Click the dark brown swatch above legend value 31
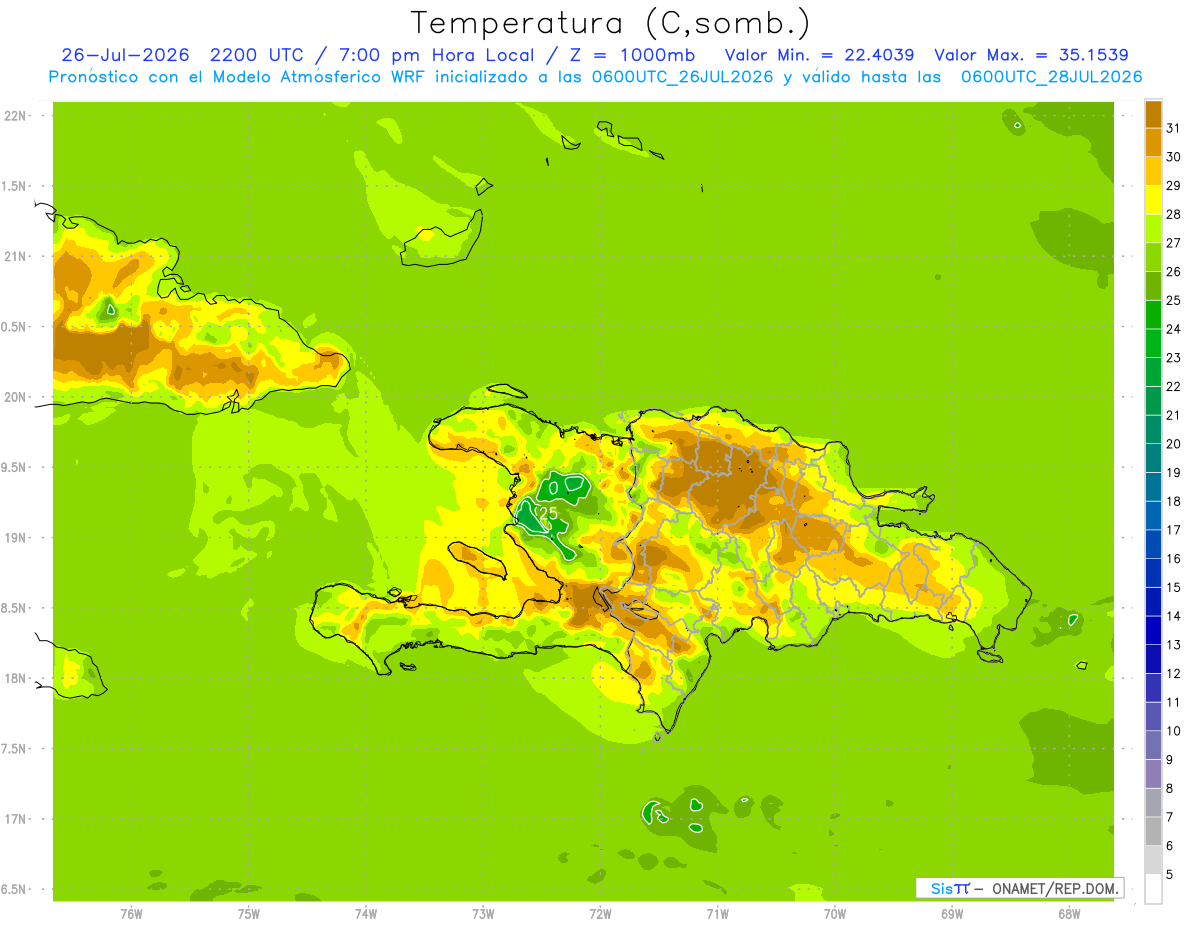Image resolution: width=1200 pixels, height=927 pixels. [1153, 114]
